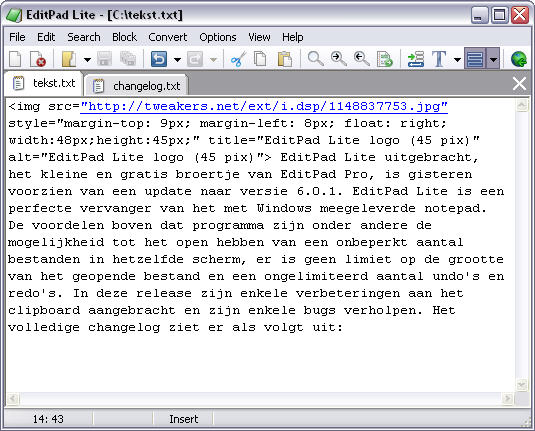Click the horizontal scrollbar right arrow
This screenshot has width=535, height=431.
pos(507,399)
